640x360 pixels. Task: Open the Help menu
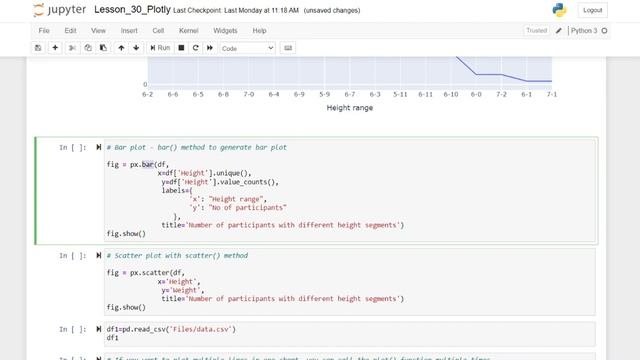coord(259,31)
